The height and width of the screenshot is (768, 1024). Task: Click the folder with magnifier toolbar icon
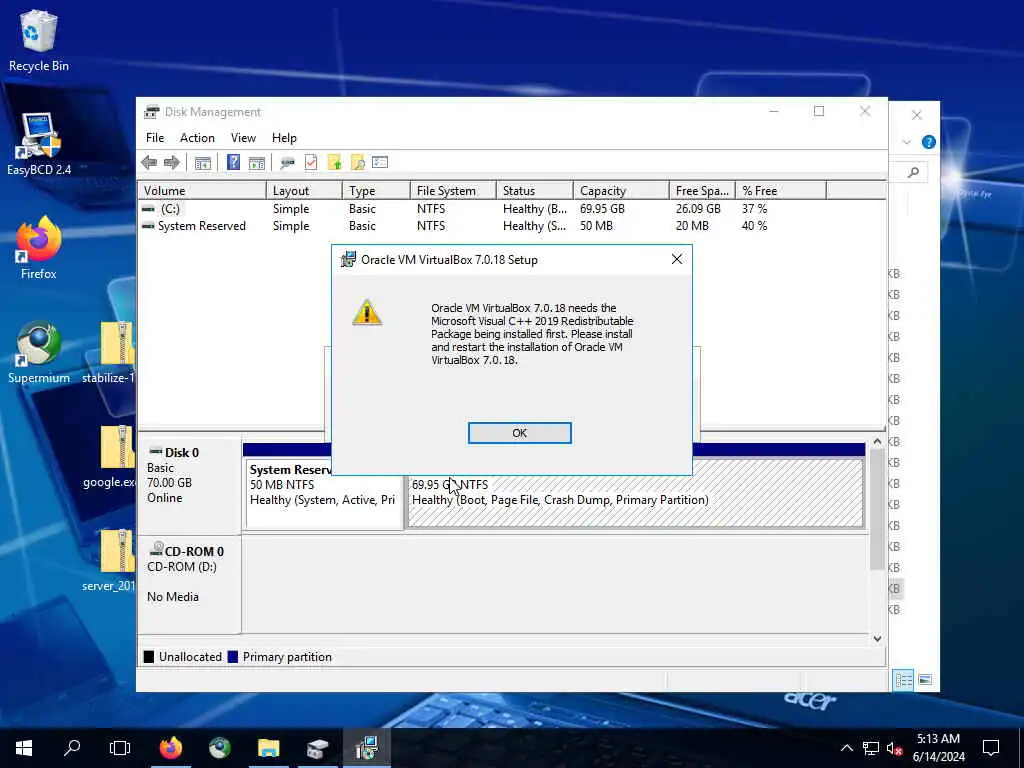(x=357, y=163)
